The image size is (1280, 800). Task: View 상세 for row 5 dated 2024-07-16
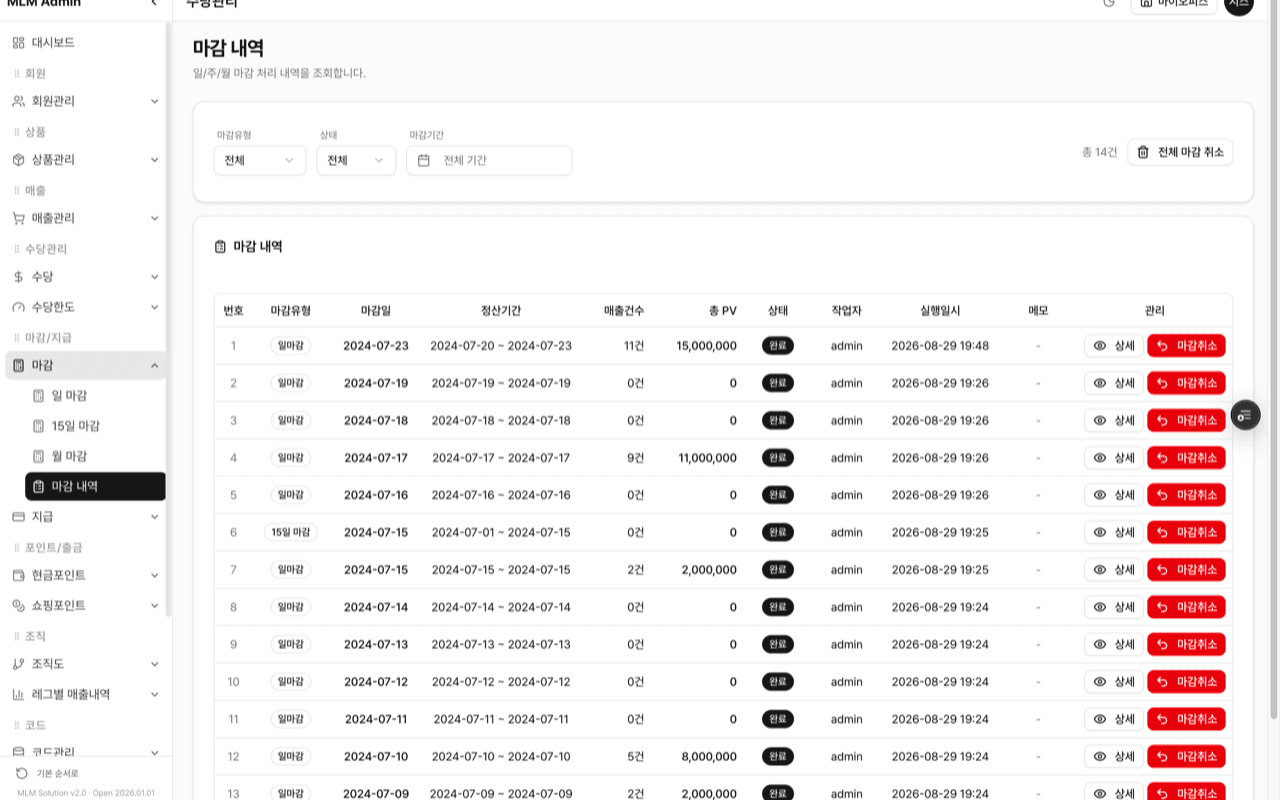(1114, 495)
